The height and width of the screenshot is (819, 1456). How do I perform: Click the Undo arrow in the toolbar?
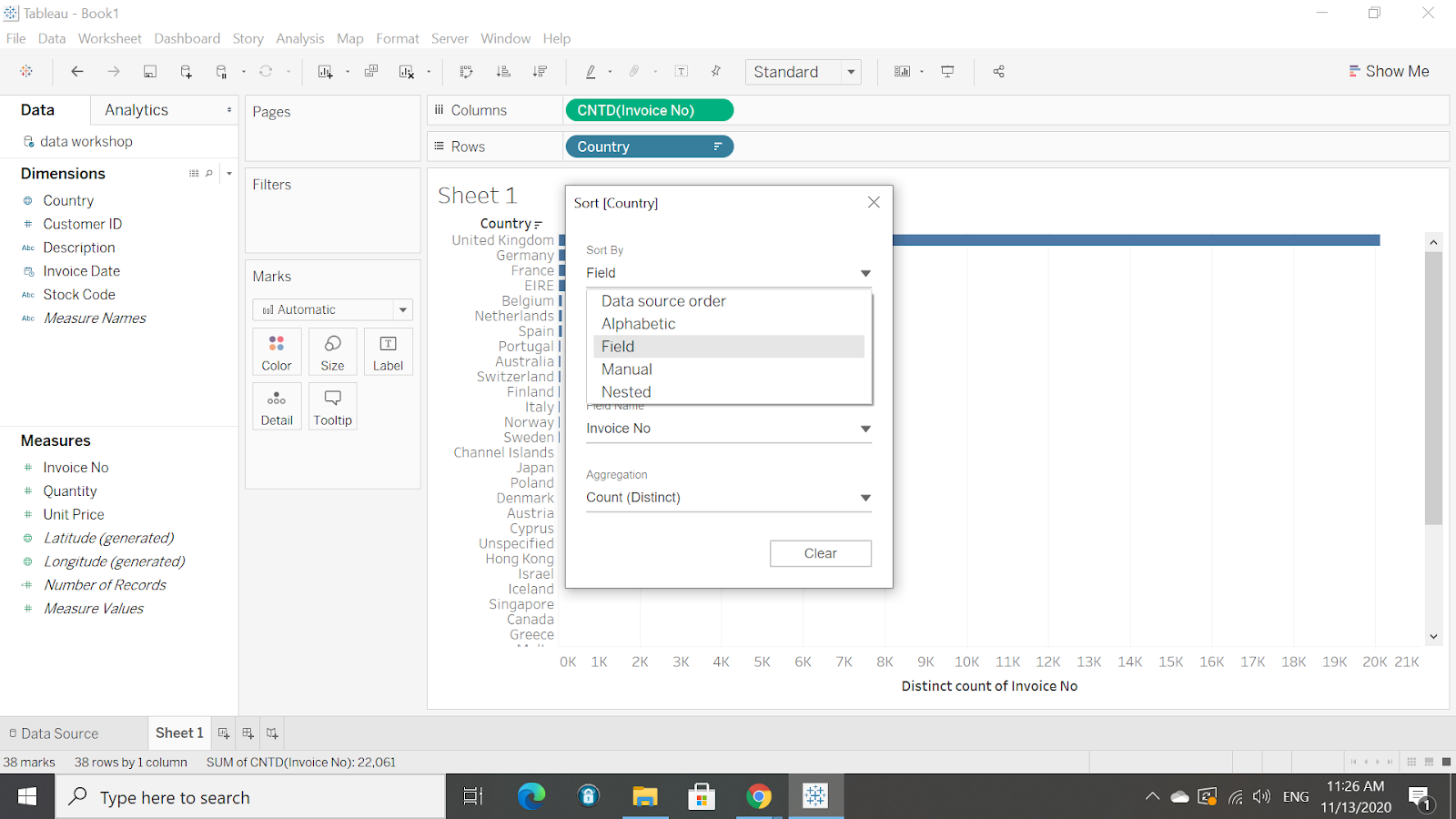pos(76,71)
